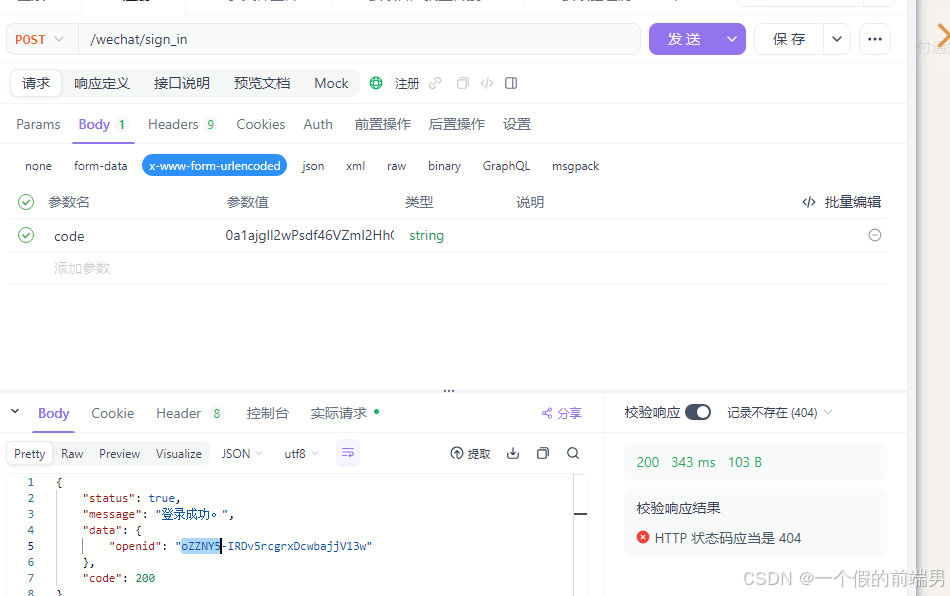Open the request Headers tab
The height and width of the screenshot is (596, 950).
[x=182, y=124]
